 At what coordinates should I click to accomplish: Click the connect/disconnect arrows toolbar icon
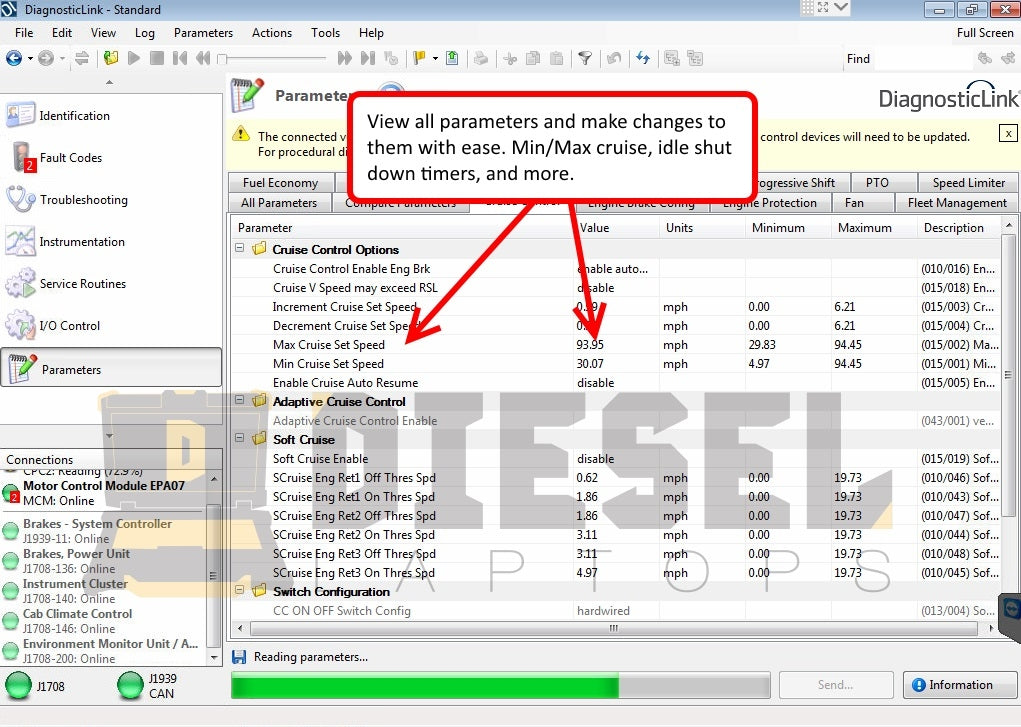82,59
